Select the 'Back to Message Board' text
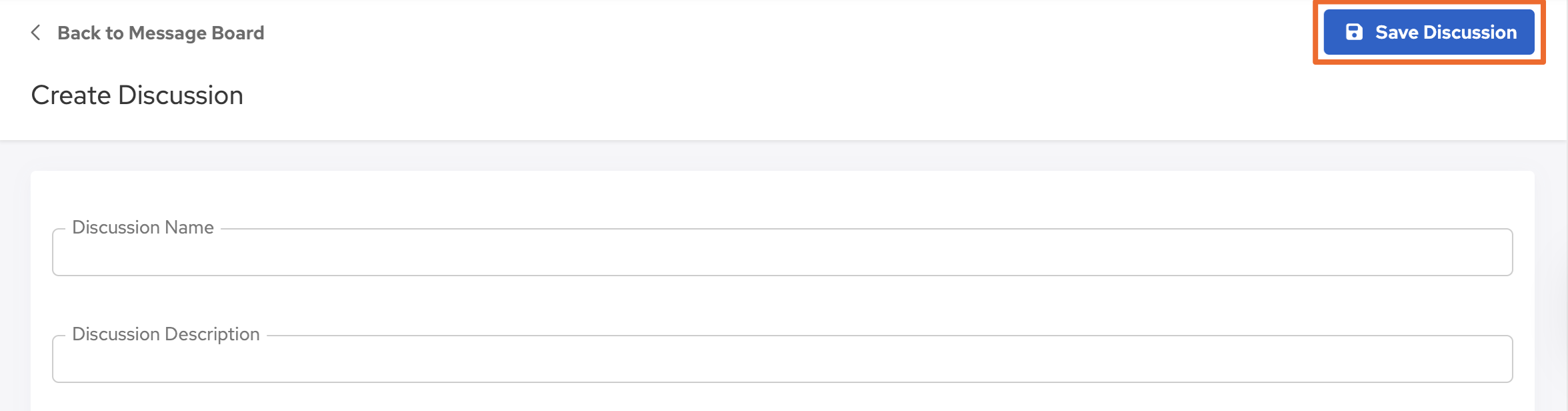The width and height of the screenshot is (1568, 411). click(160, 33)
